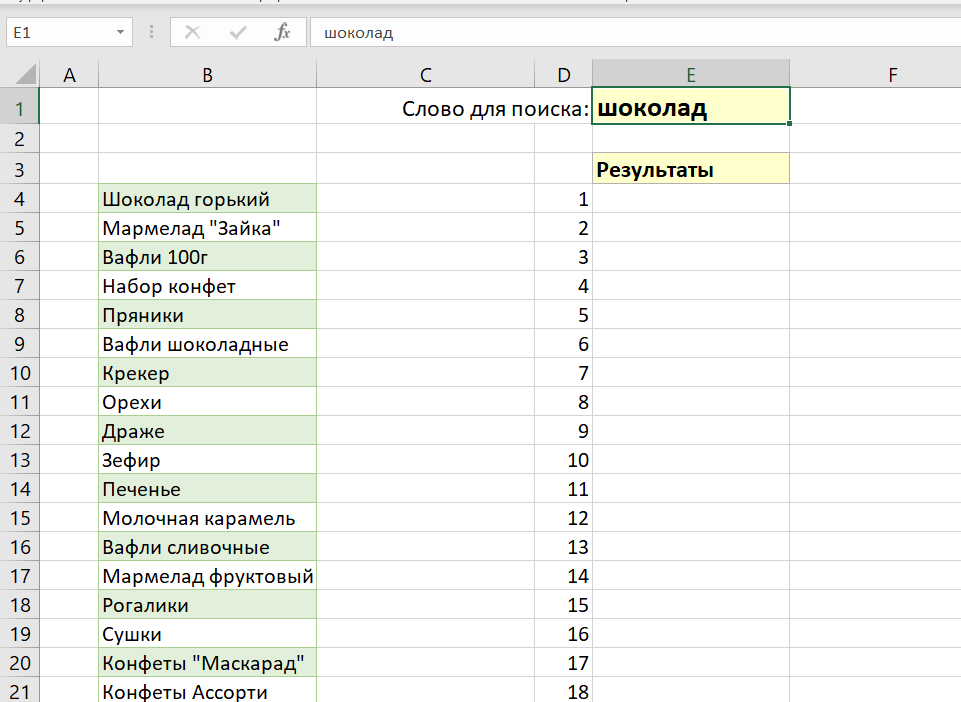
Task: Select column B header
Action: coord(207,74)
